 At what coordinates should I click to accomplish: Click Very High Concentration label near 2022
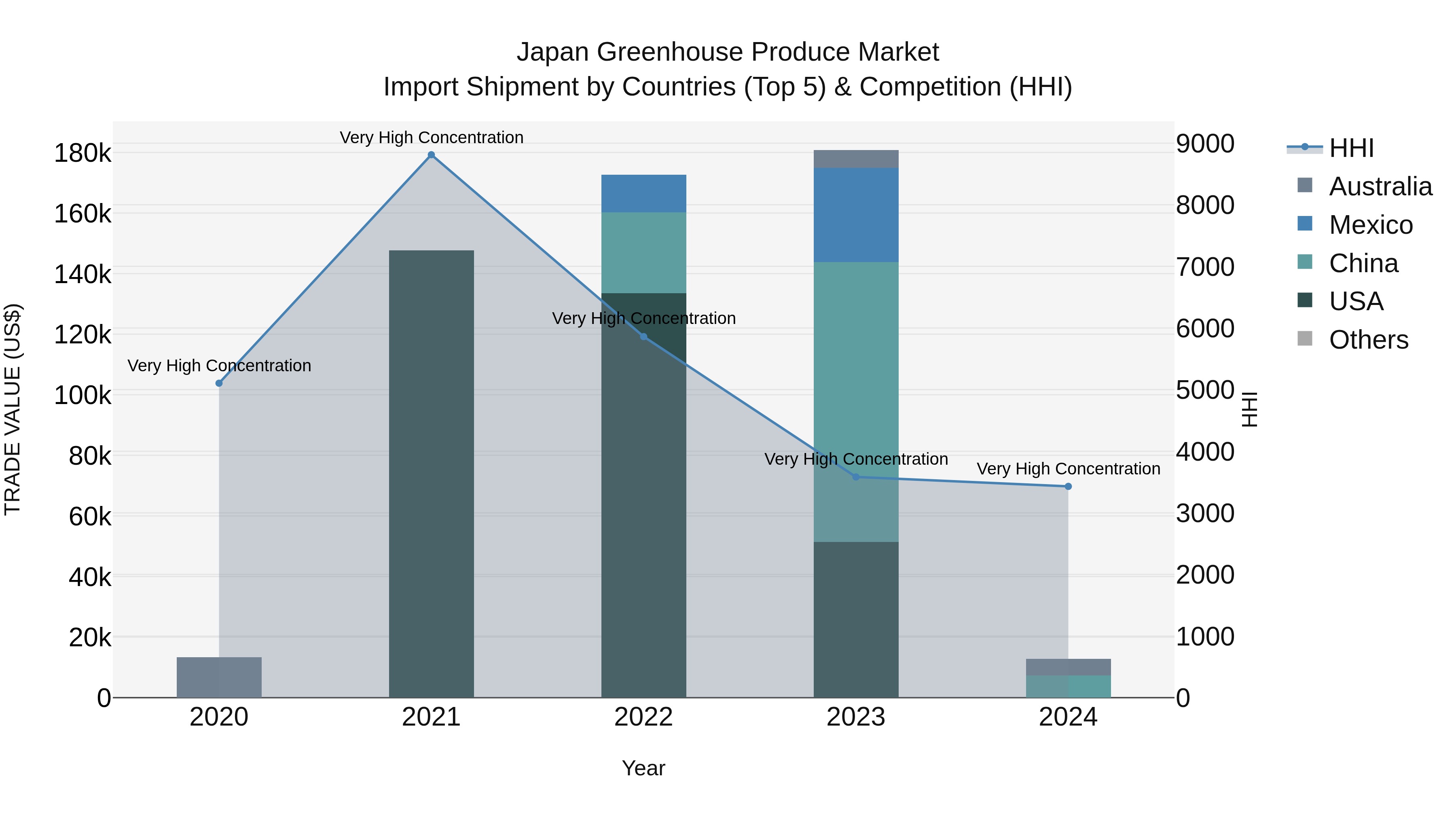pos(644,318)
